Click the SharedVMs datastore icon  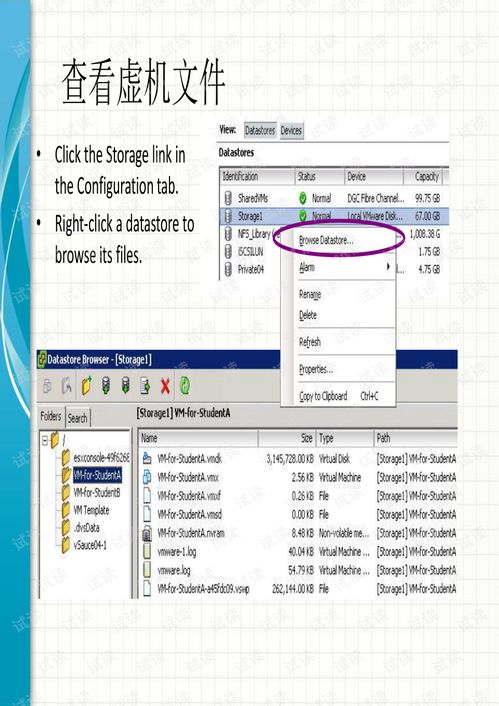(228, 198)
